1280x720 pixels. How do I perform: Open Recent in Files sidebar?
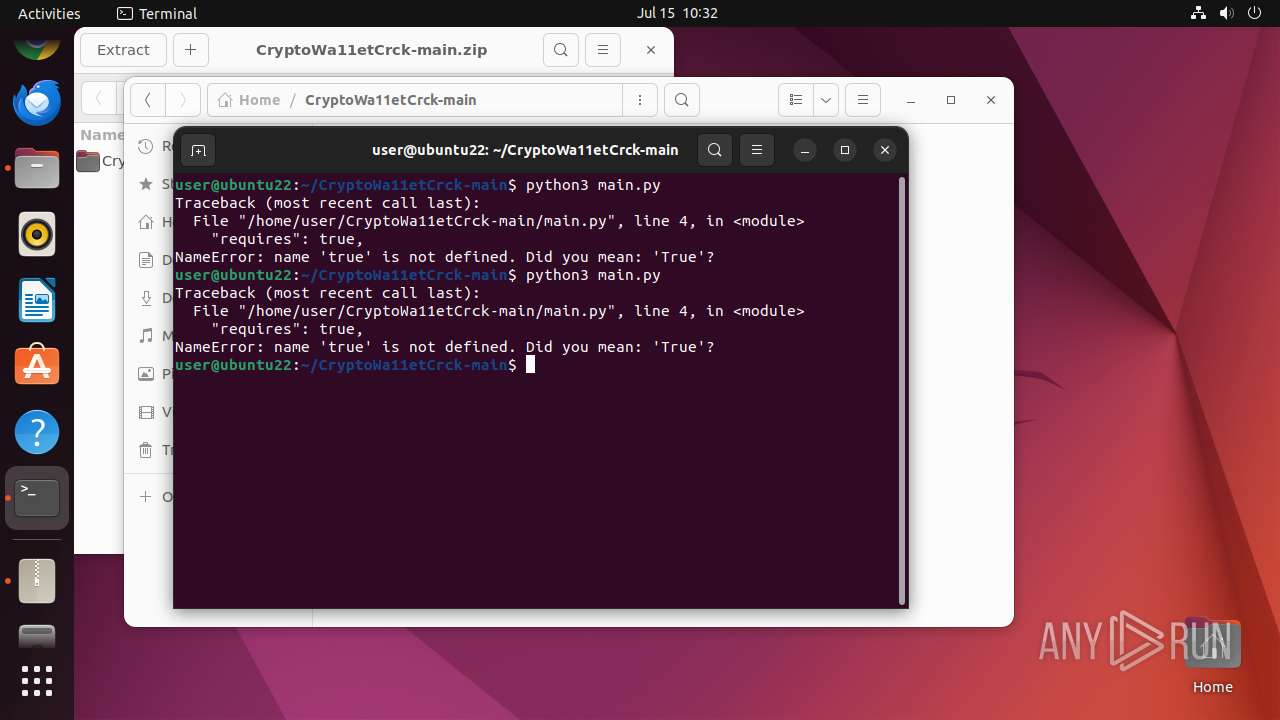pos(153,147)
